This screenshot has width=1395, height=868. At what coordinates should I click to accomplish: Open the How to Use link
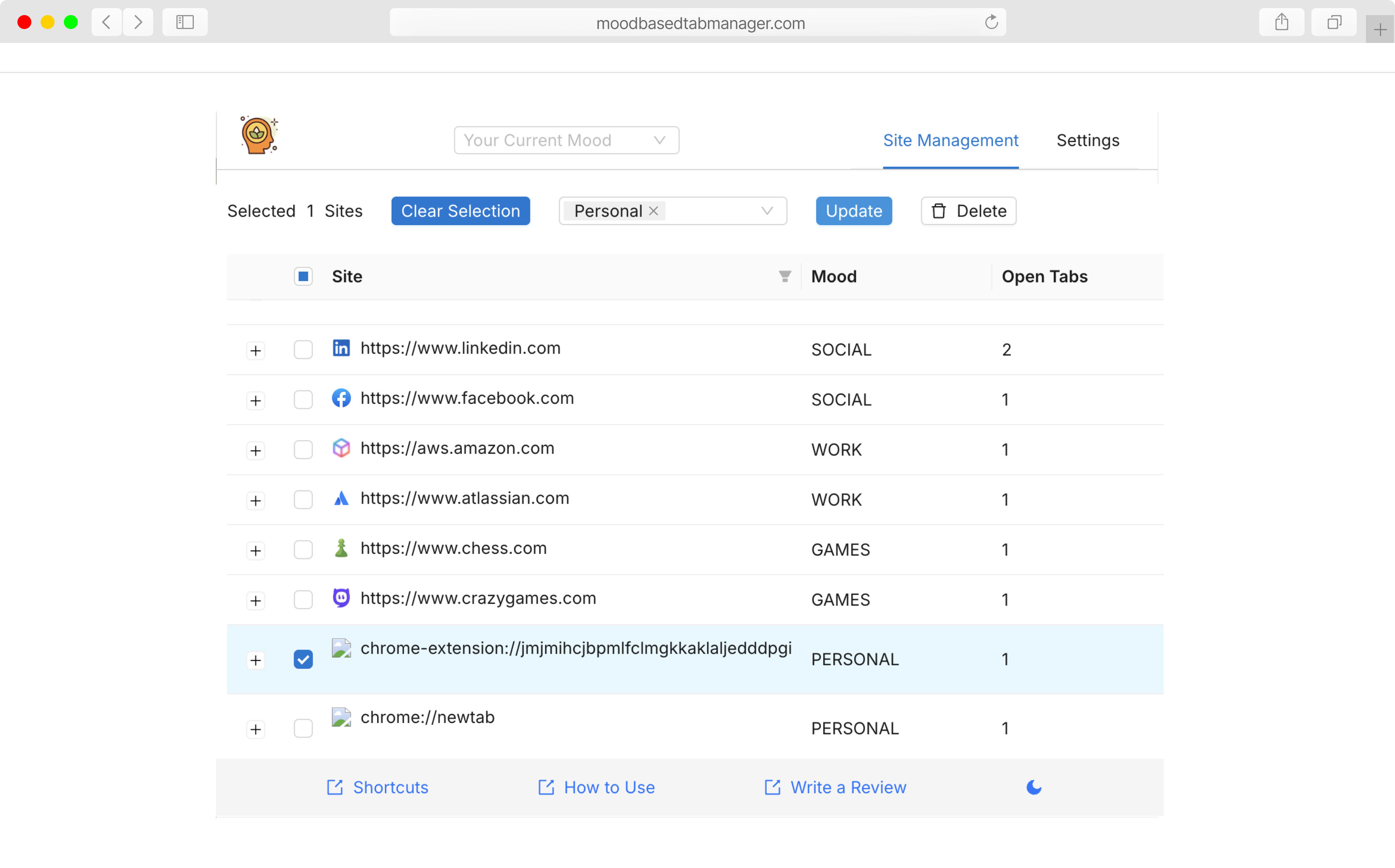click(x=596, y=787)
